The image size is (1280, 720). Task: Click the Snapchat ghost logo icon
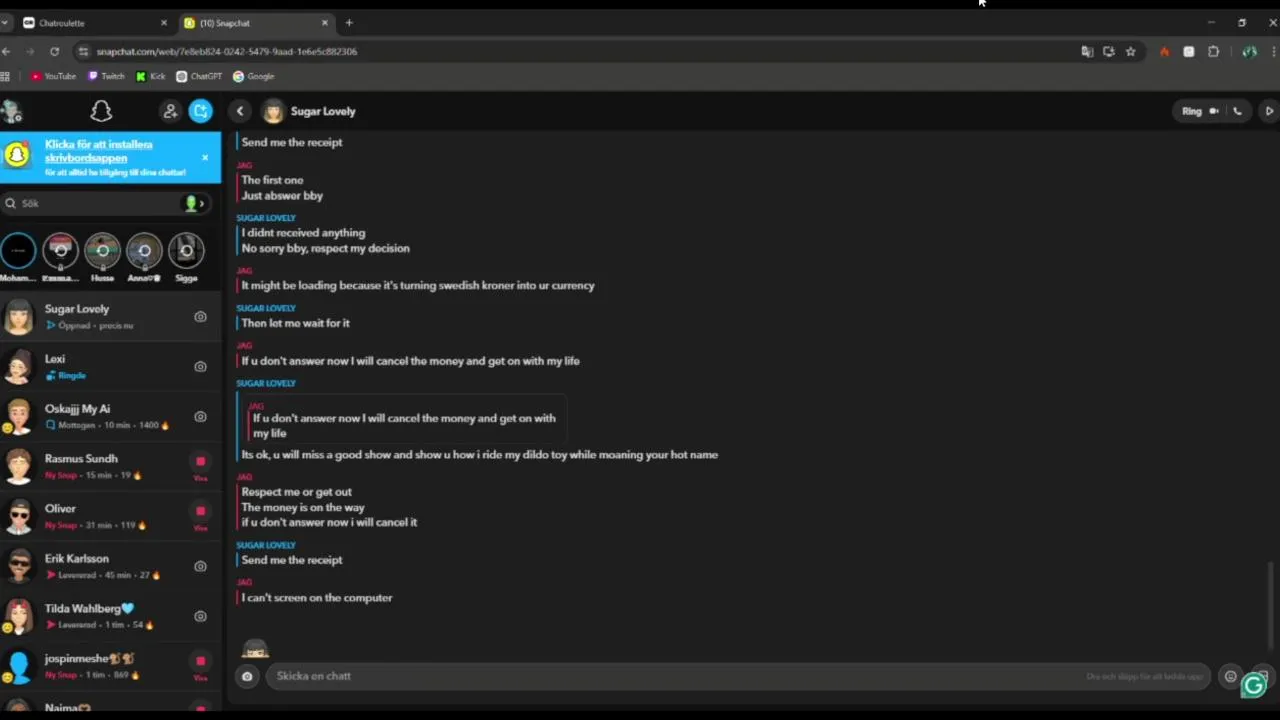101,111
